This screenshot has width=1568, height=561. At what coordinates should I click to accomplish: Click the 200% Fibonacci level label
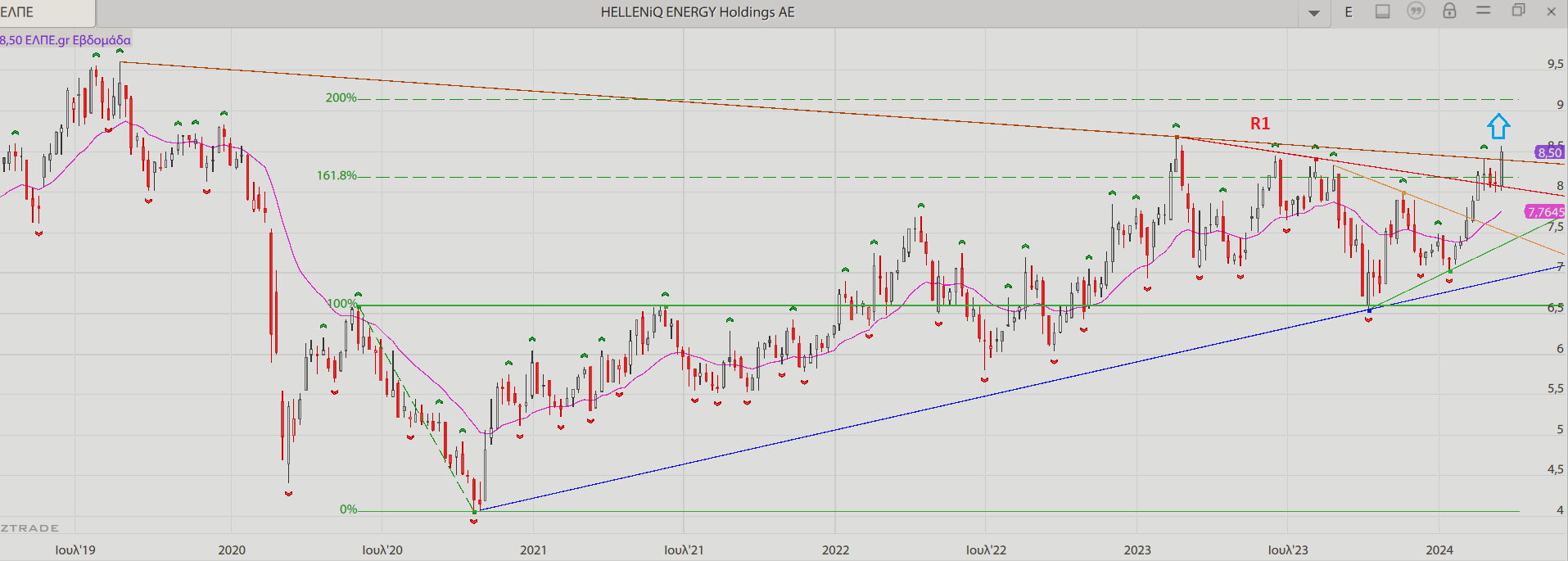point(341,97)
